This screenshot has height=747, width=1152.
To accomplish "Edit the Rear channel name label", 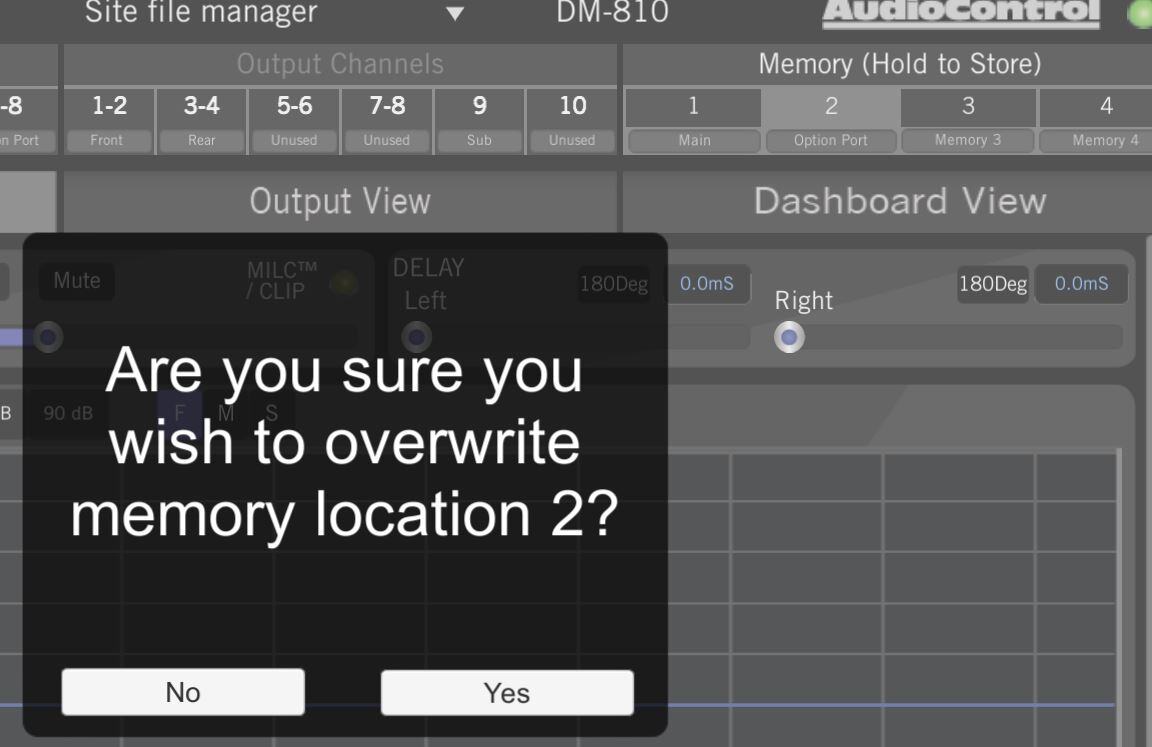I will pyautogui.click(x=201, y=140).
